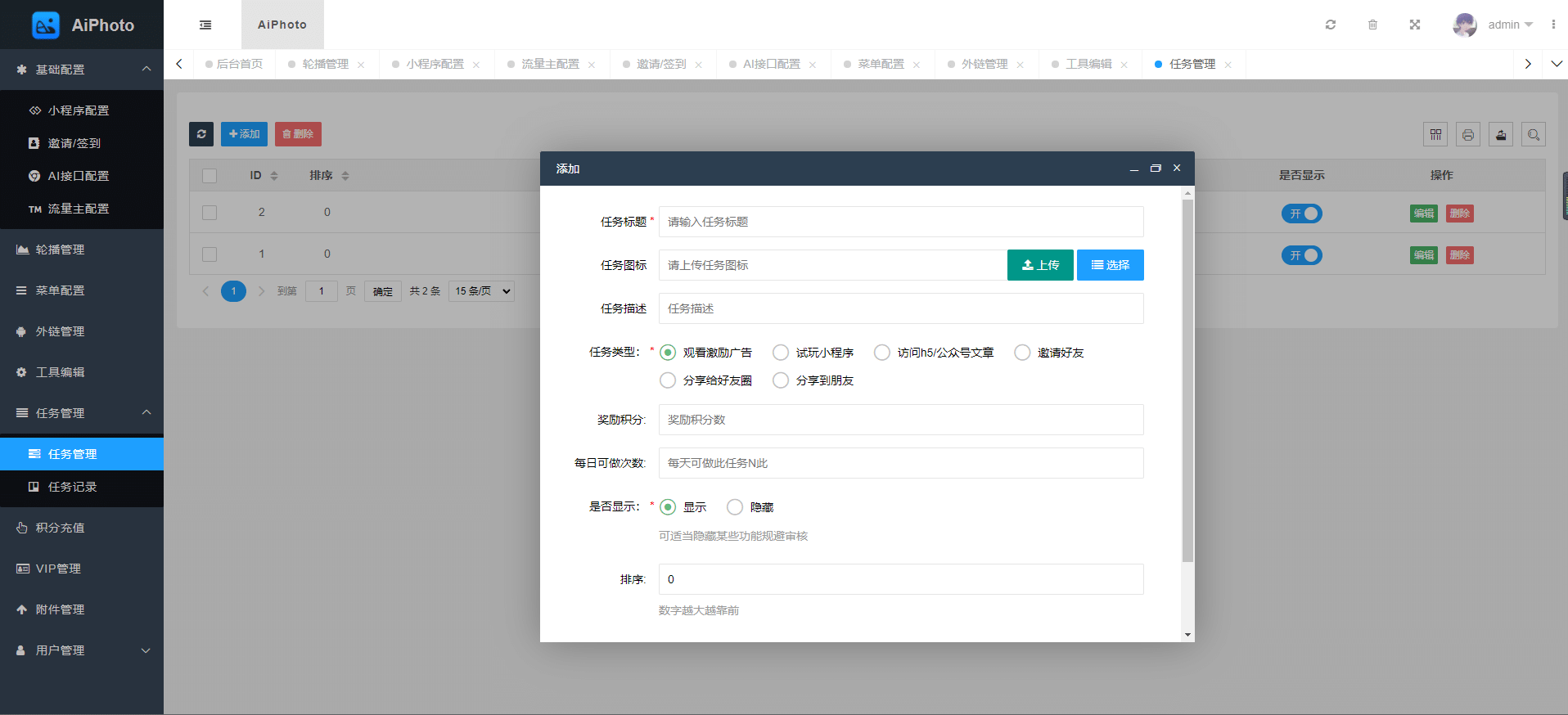1568x715 pixels.
Task: Maximize the 添加 dialog window
Action: pyautogui.click(x=1156, y=168)
